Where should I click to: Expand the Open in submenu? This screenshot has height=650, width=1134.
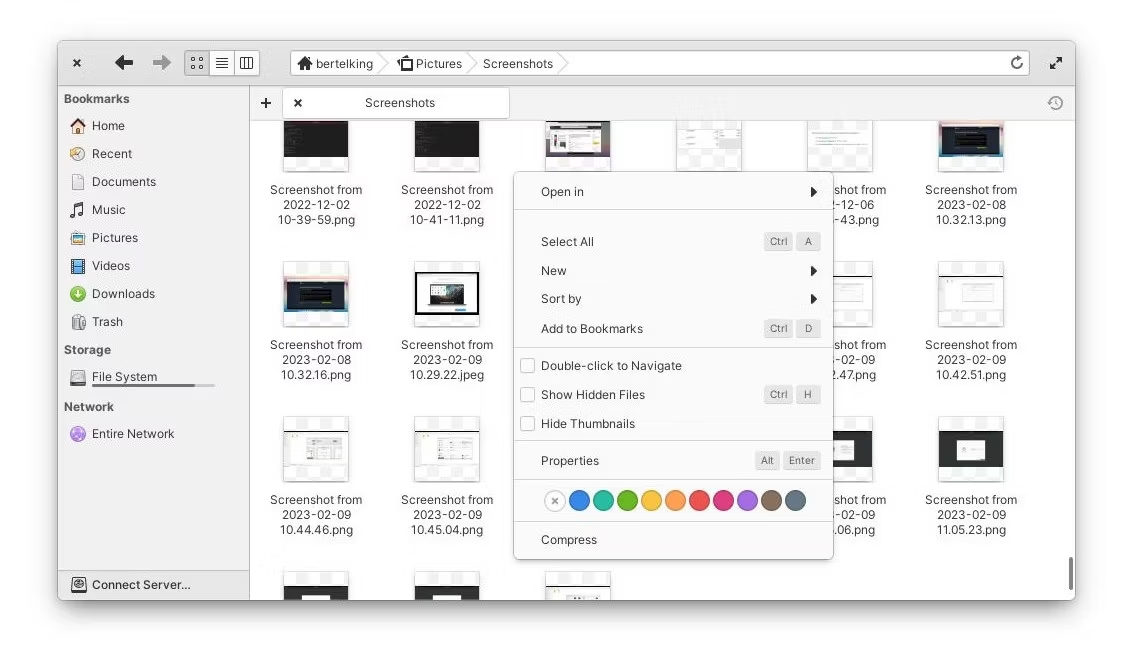(x=673, y=192)
